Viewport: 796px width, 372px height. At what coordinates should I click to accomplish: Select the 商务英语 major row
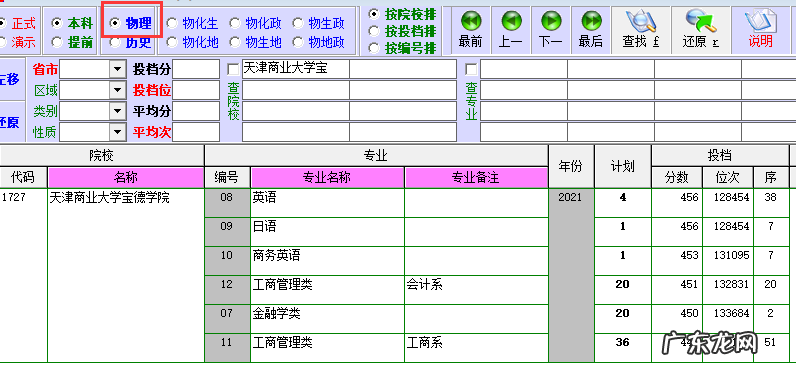pos(327,261)
